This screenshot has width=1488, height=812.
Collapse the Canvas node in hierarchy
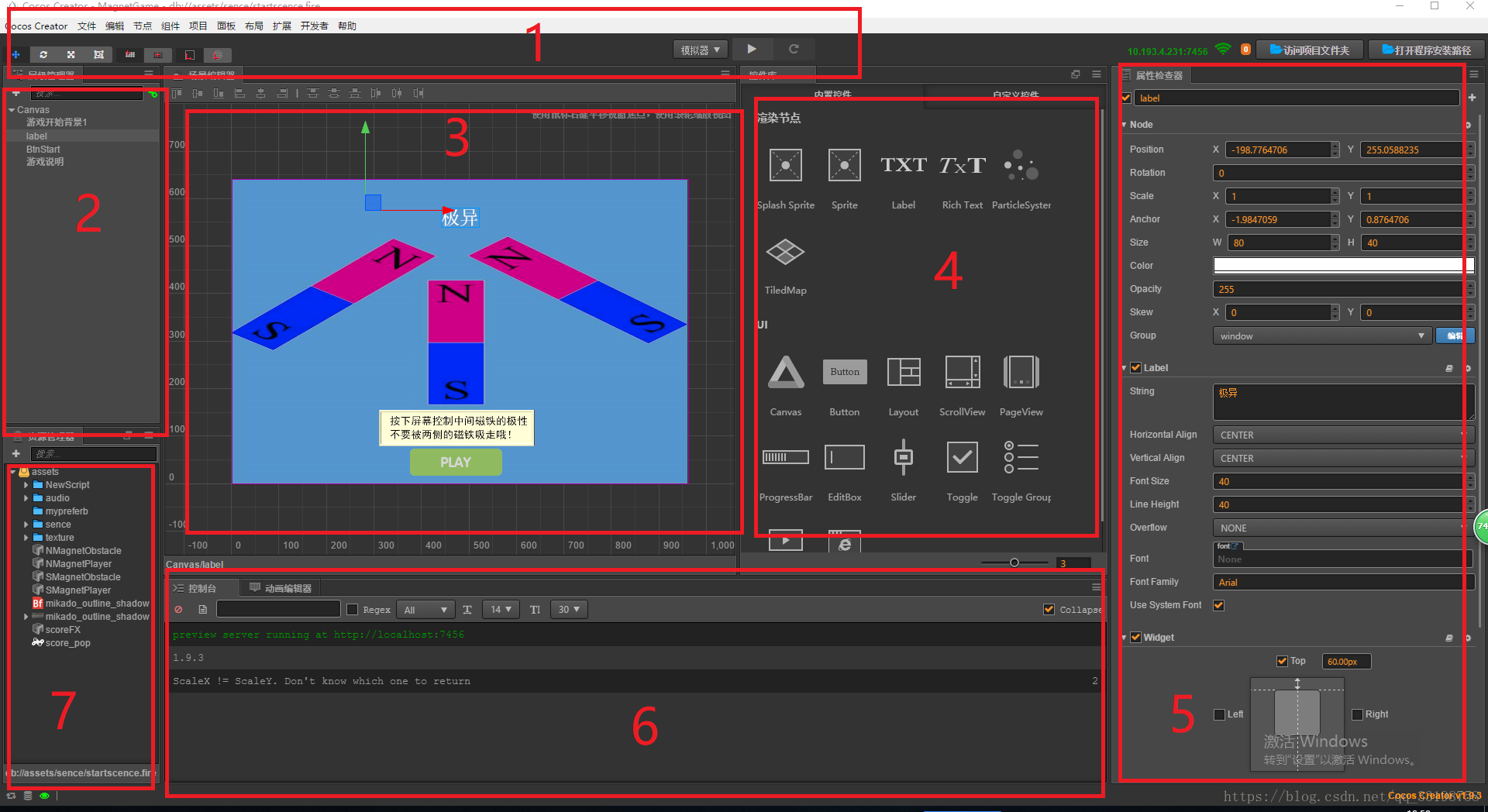(12, 110)
